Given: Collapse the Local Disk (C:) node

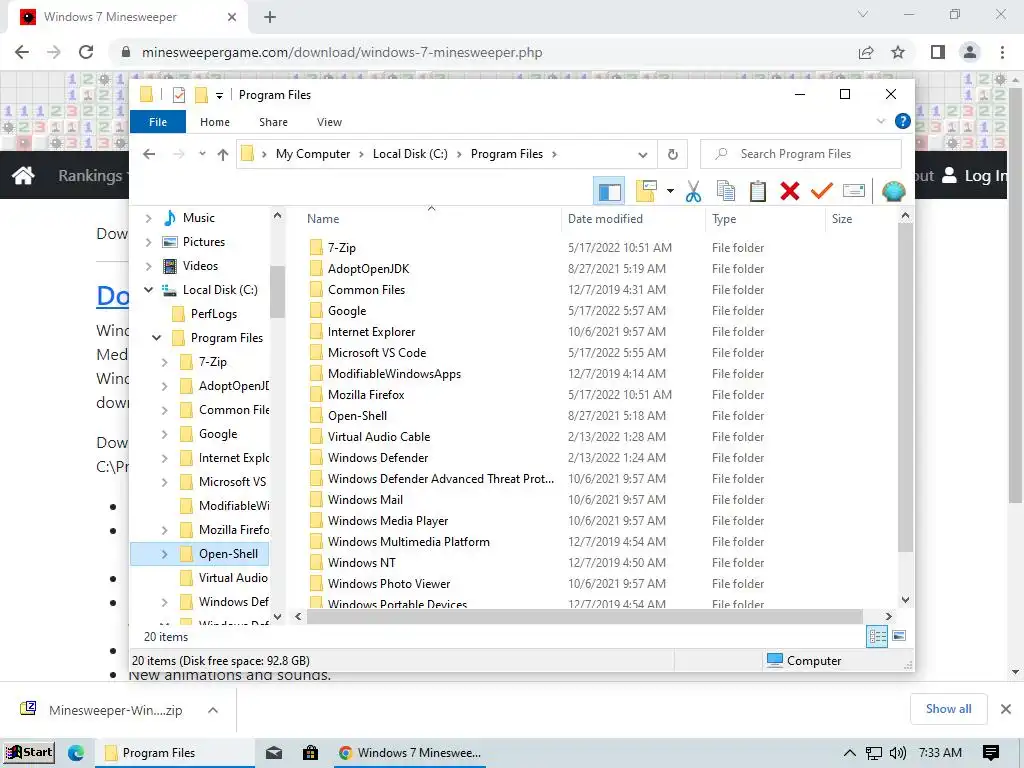Looking at the screenshot, I should click(x=148, y=290).
